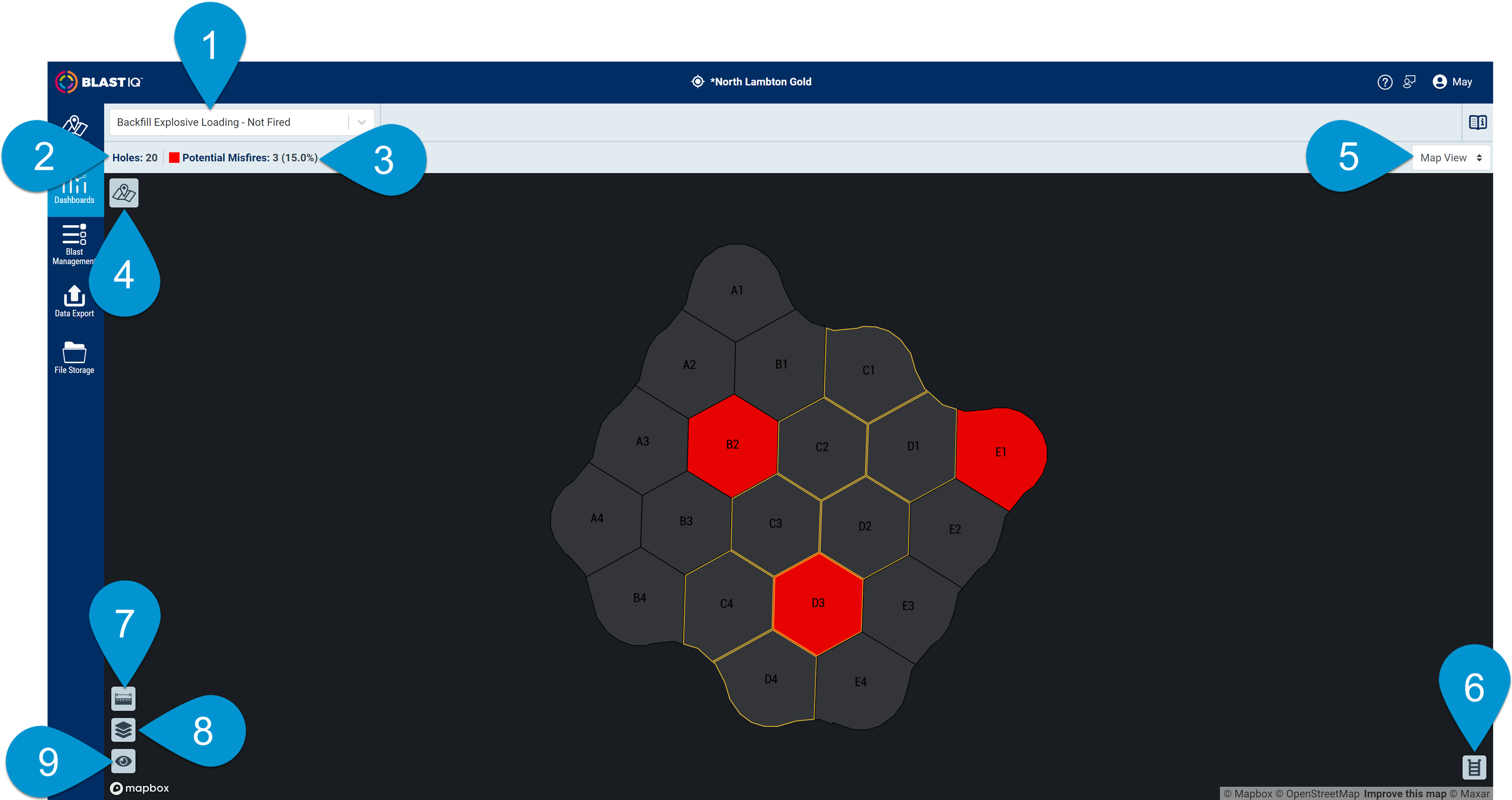
Task: Select red misfire hole D3
Action: click(818, 603)
